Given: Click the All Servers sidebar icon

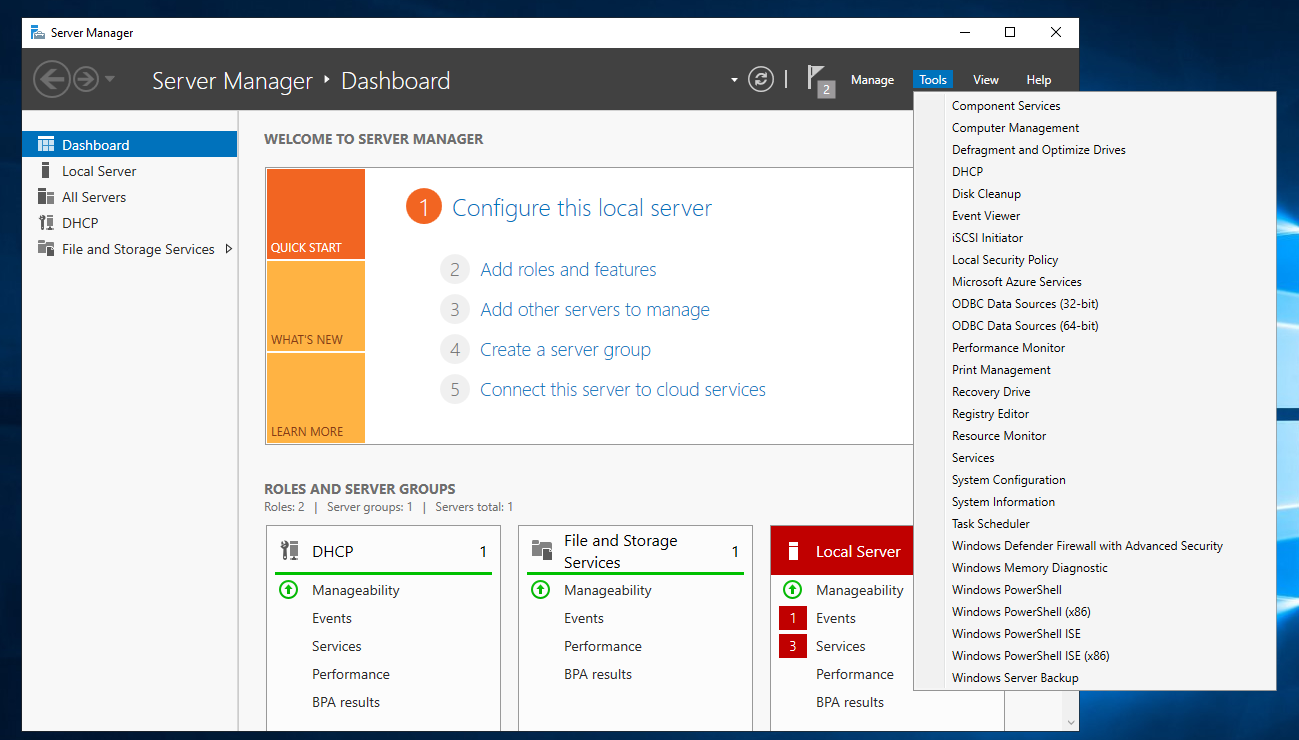Looking at the screenshot, I should pyautogui.click(x=45, y=197).
